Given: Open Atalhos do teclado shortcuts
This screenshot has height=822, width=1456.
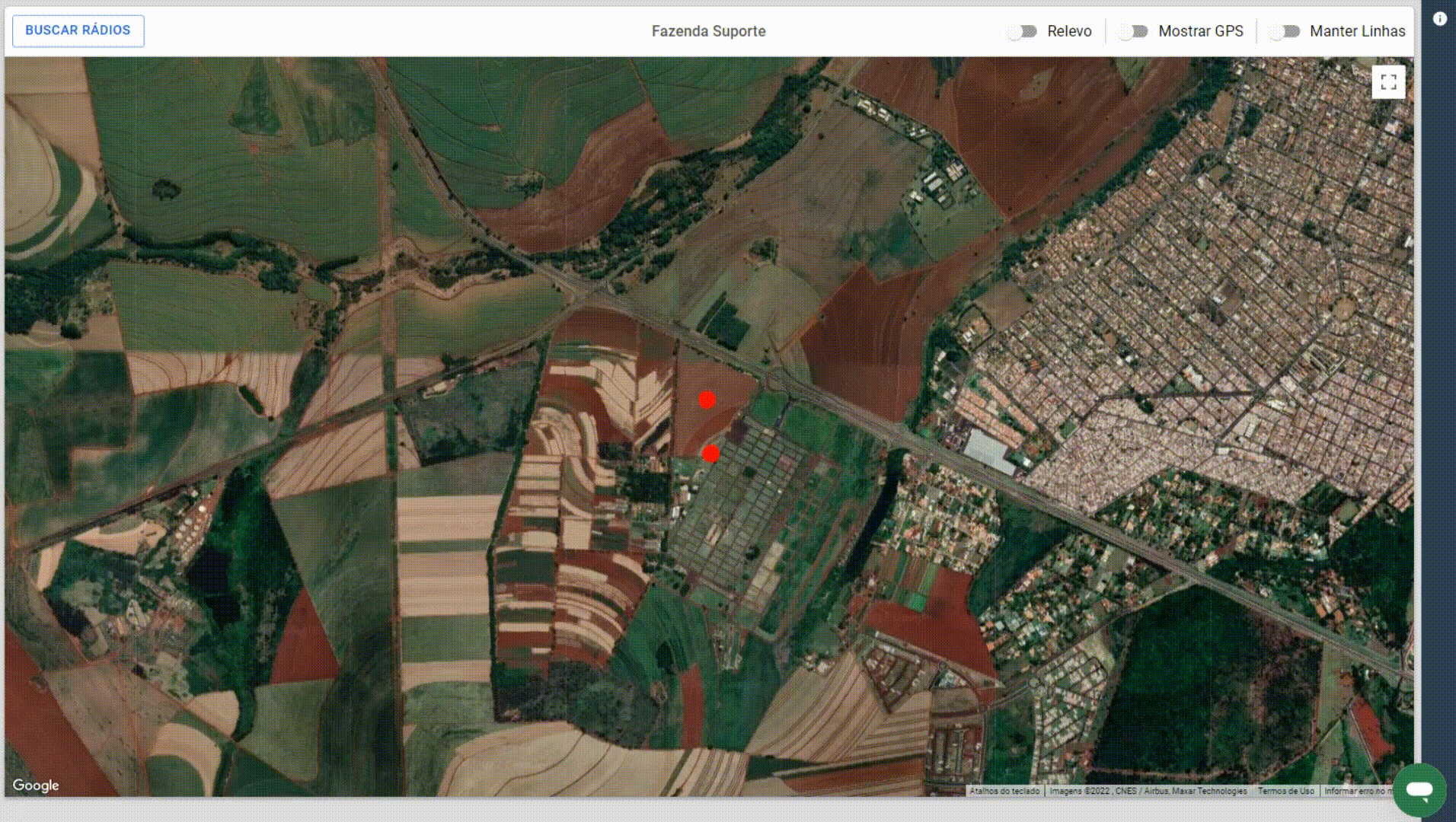Looking at the screenshot, I should (x=1004, y=791).
